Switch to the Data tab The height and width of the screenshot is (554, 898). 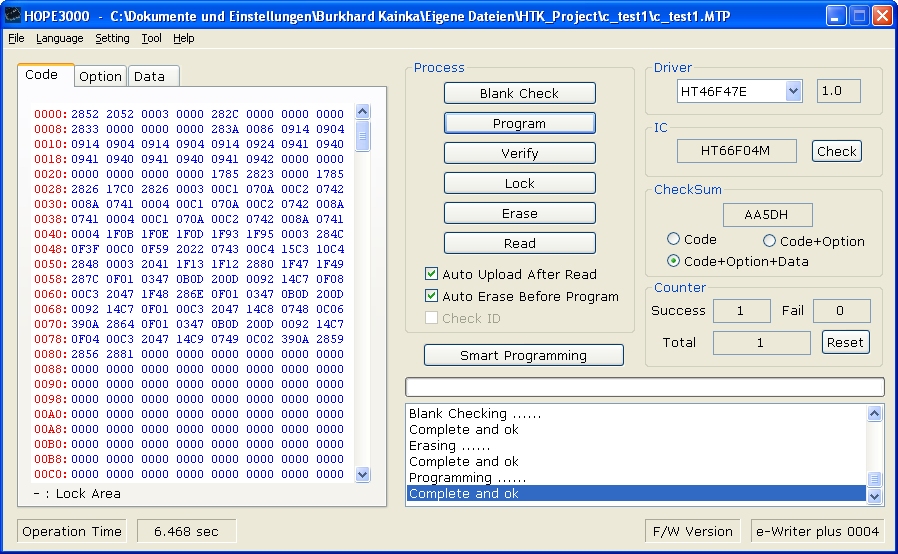coord(149,76)
